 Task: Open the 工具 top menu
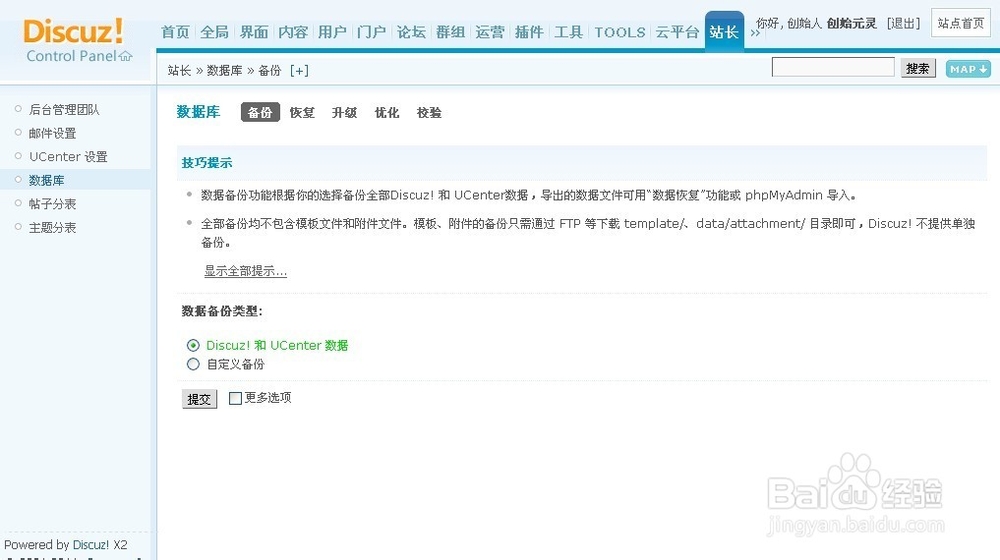tap(569, 32)
